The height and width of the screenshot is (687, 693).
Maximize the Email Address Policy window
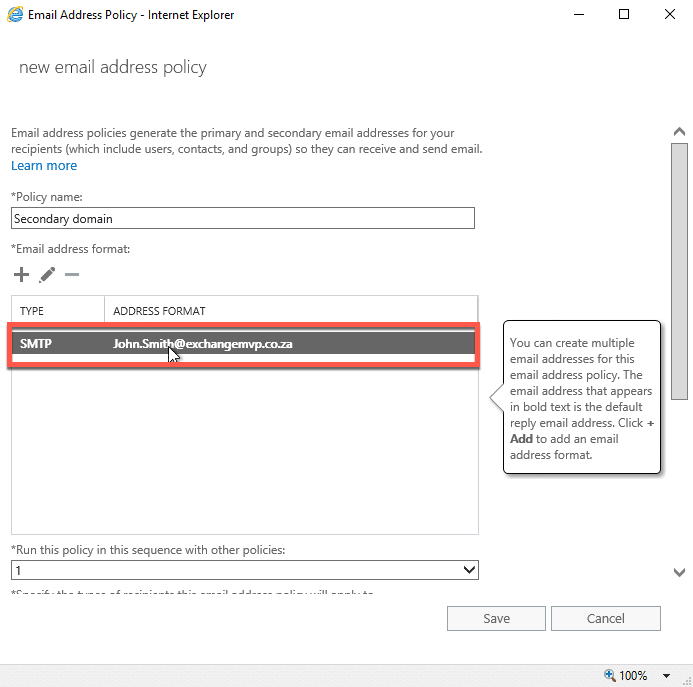tap(624, 15)
